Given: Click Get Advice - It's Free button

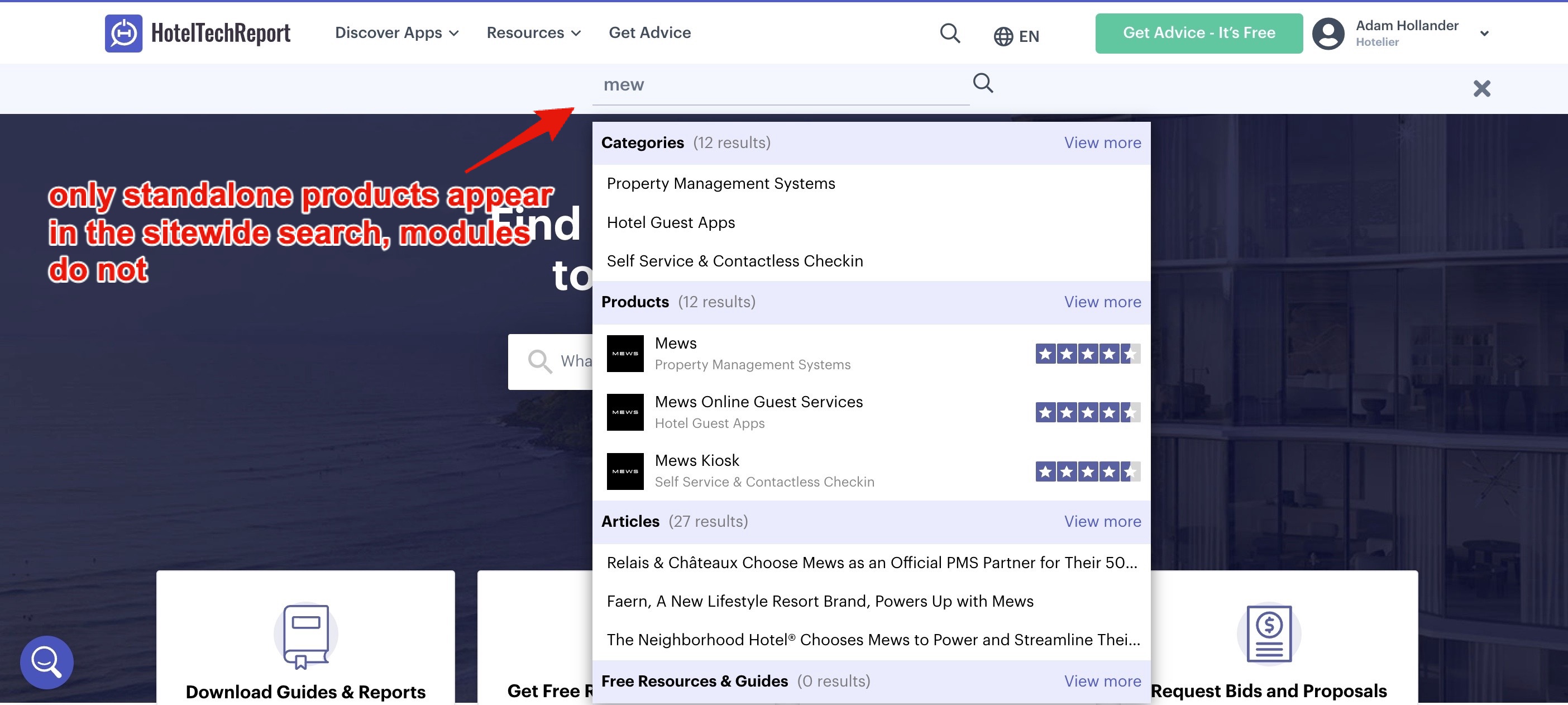Looking at the screenshot, I should [1198, 33].
